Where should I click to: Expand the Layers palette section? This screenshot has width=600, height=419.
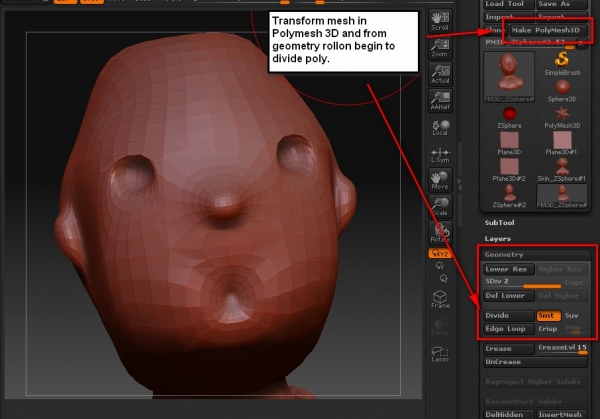(x=497, y=239)
